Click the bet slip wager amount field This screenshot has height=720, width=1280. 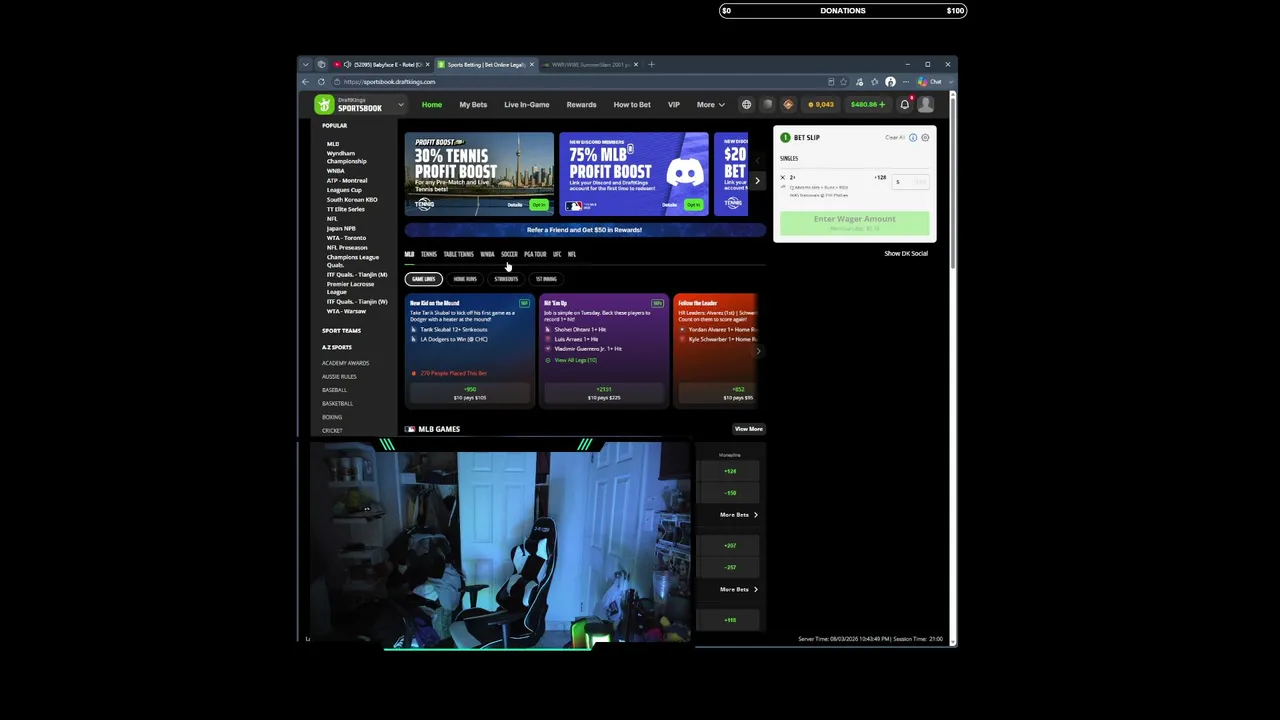click(x=910, y=182)
